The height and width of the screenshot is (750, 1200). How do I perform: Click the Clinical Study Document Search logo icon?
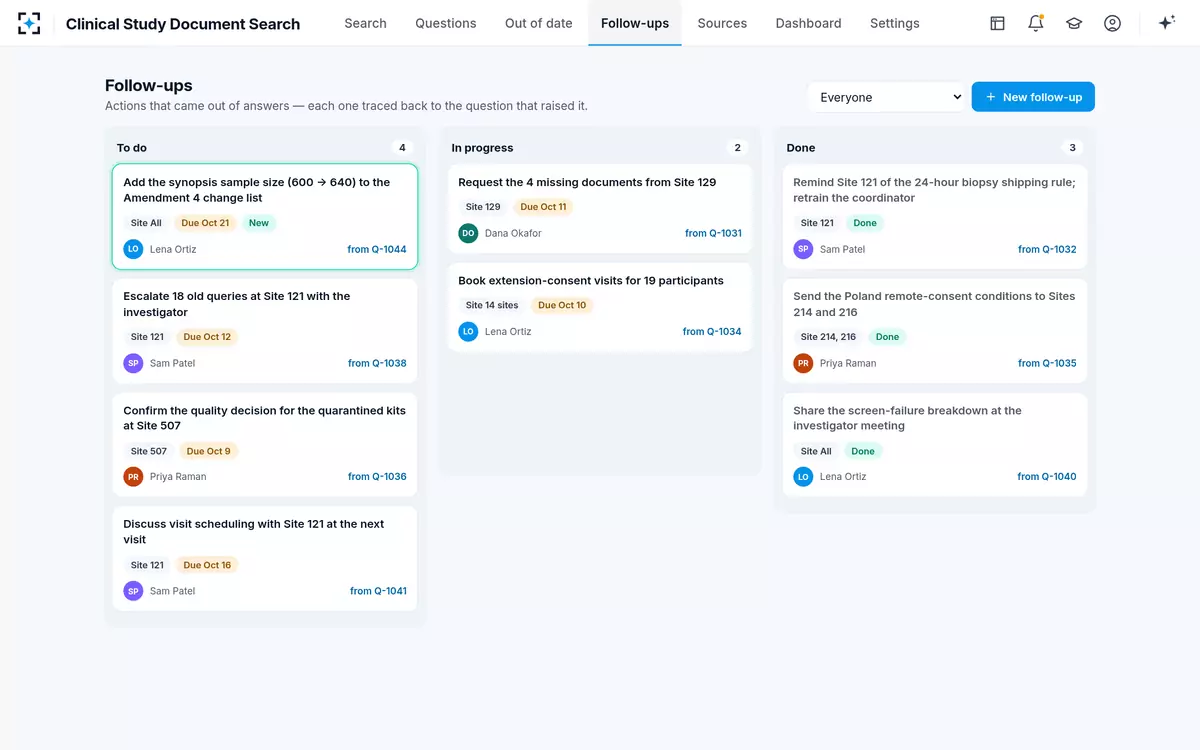click(29, 23)
